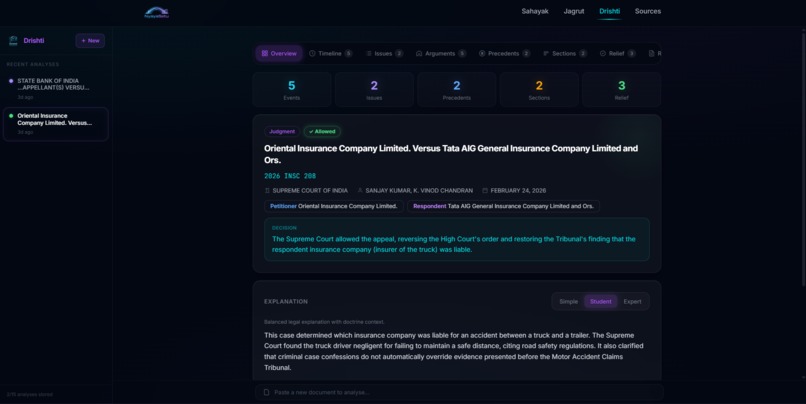Click the 2 Precedents stat card

(456, 89)
